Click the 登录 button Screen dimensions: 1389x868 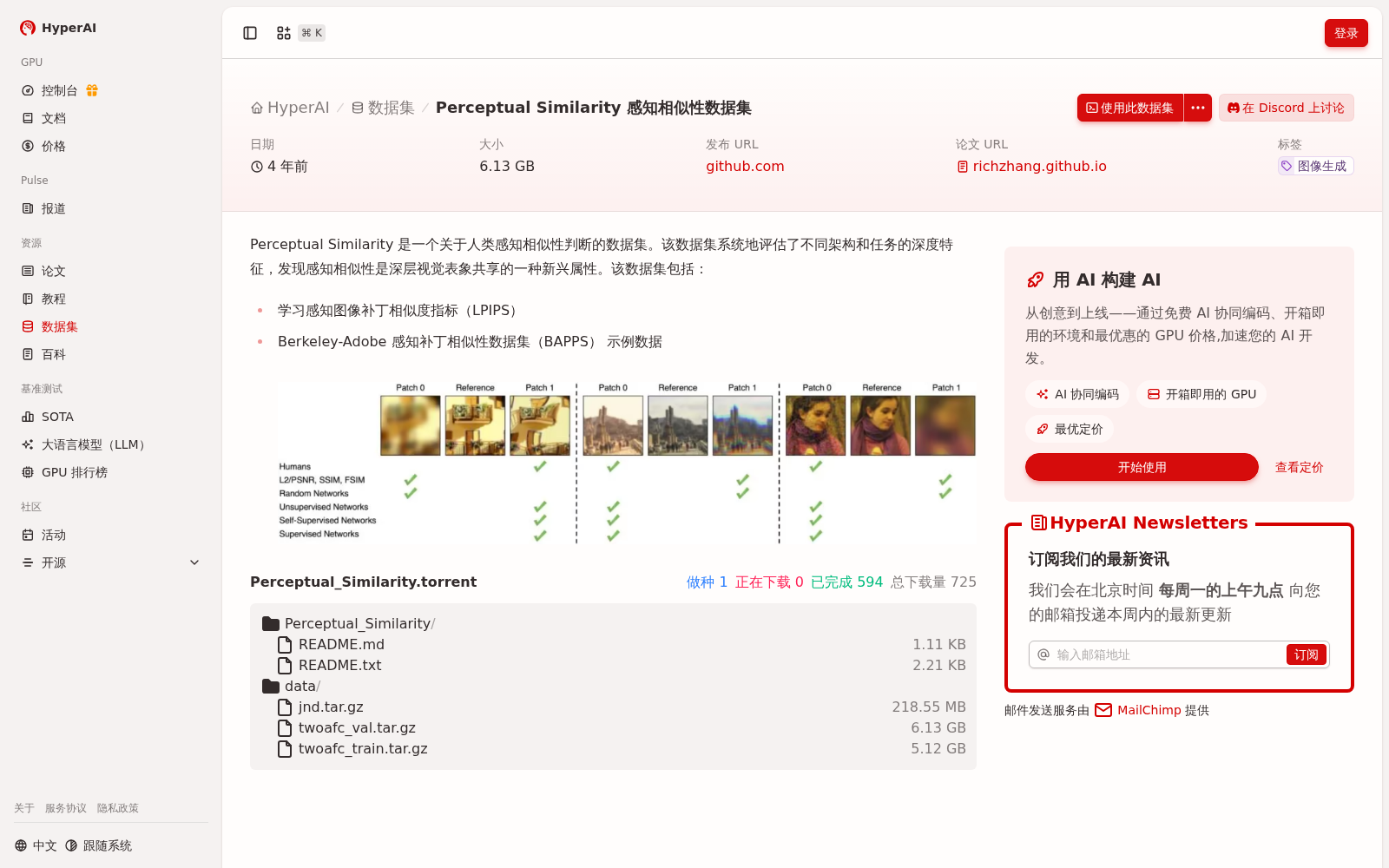1346,33
